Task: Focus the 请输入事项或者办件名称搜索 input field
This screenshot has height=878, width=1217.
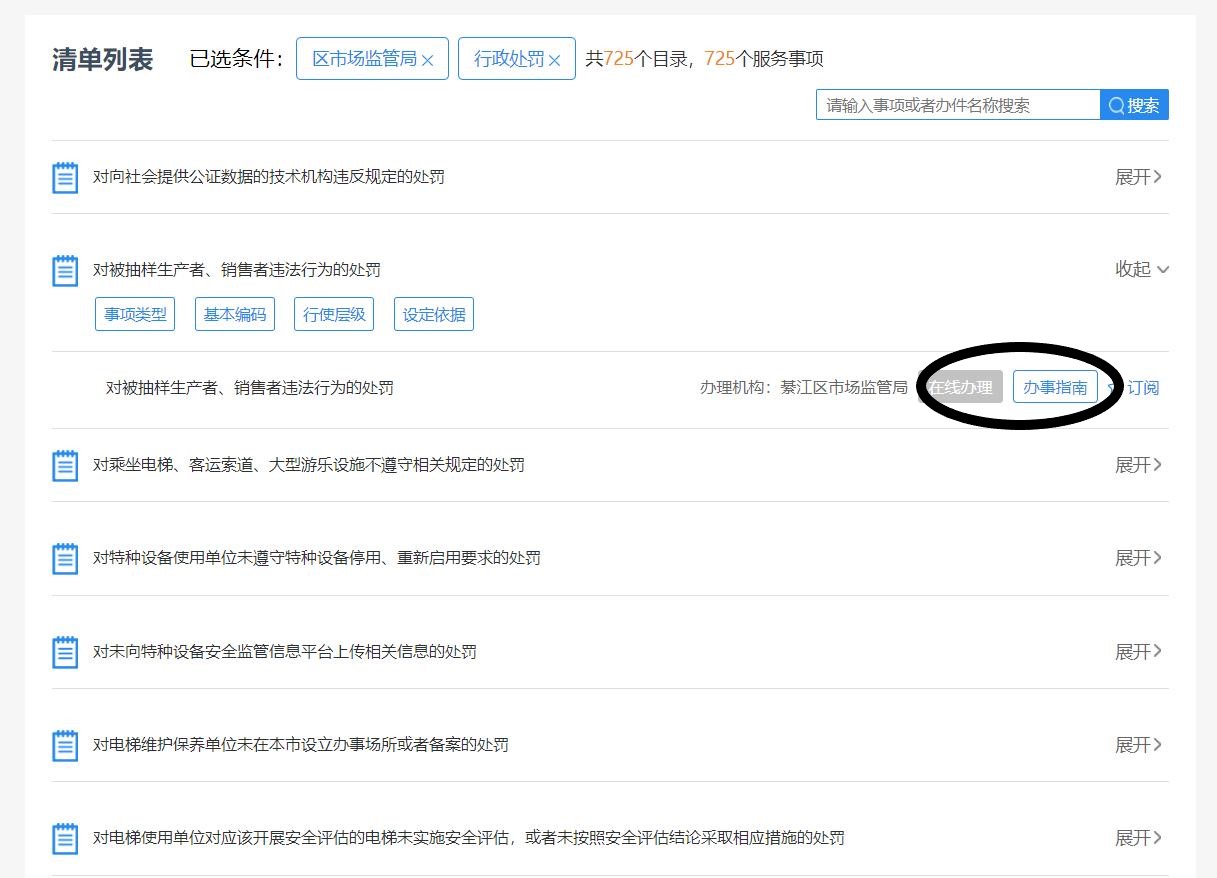Action: point(957,105)
